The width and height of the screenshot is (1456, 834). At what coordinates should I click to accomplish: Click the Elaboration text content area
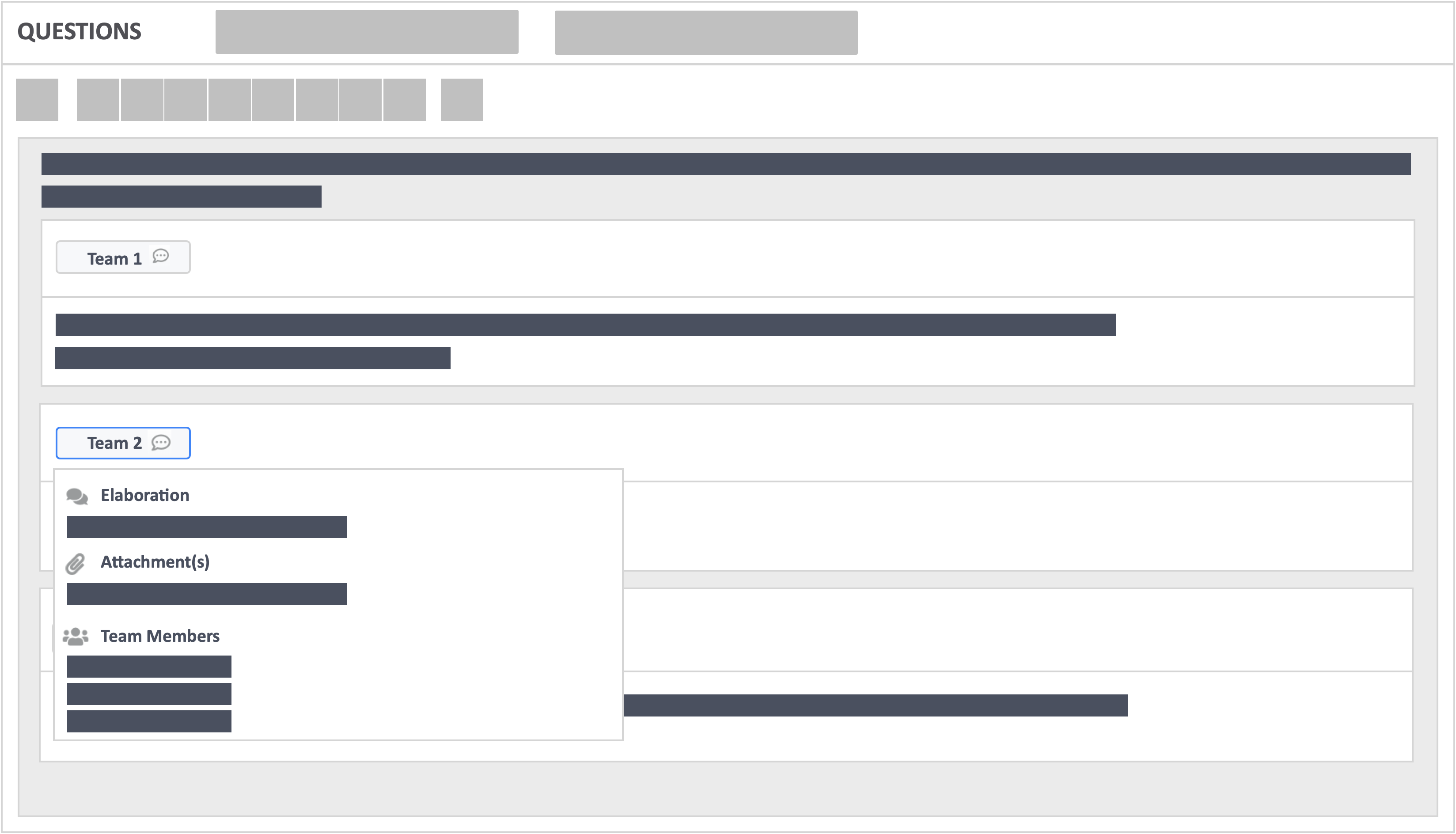coord(207,524)
